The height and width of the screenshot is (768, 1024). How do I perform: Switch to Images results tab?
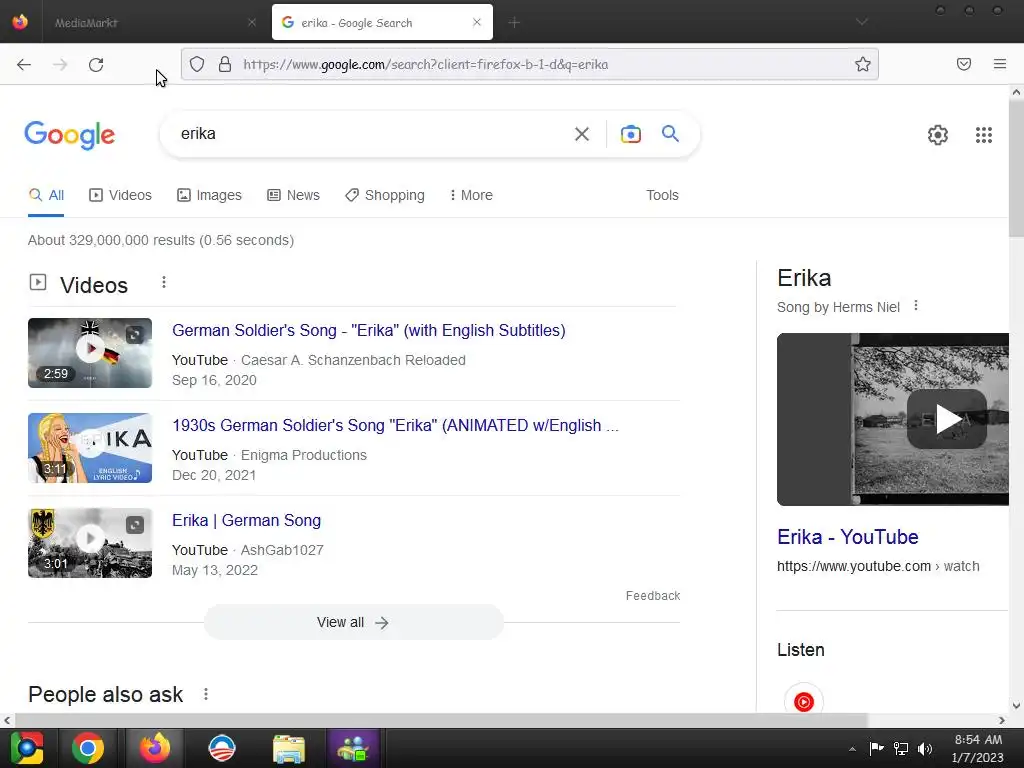coord(209,195)
